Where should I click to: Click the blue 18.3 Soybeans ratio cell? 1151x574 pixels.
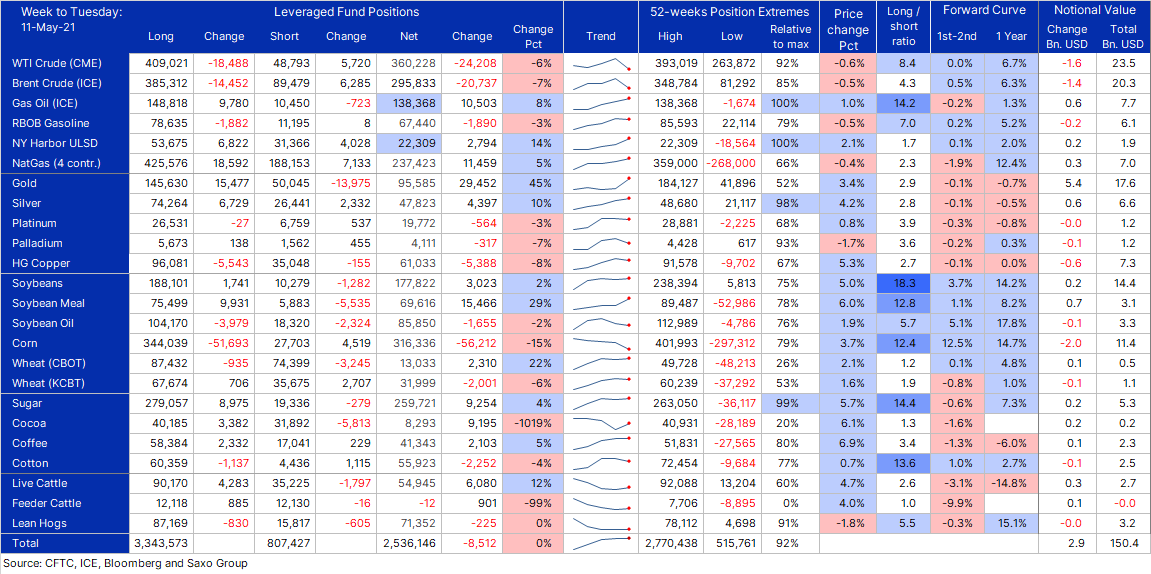coord(900,284)
